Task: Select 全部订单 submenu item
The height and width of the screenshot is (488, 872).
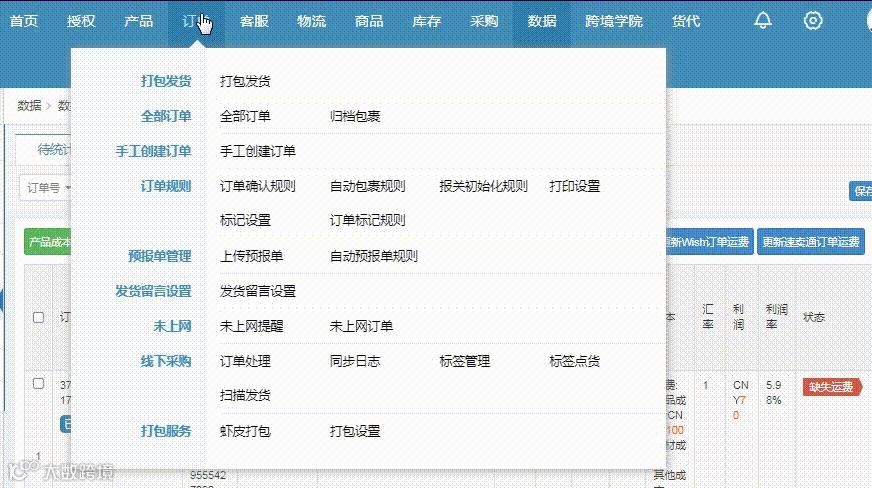Action: [245, 116]
